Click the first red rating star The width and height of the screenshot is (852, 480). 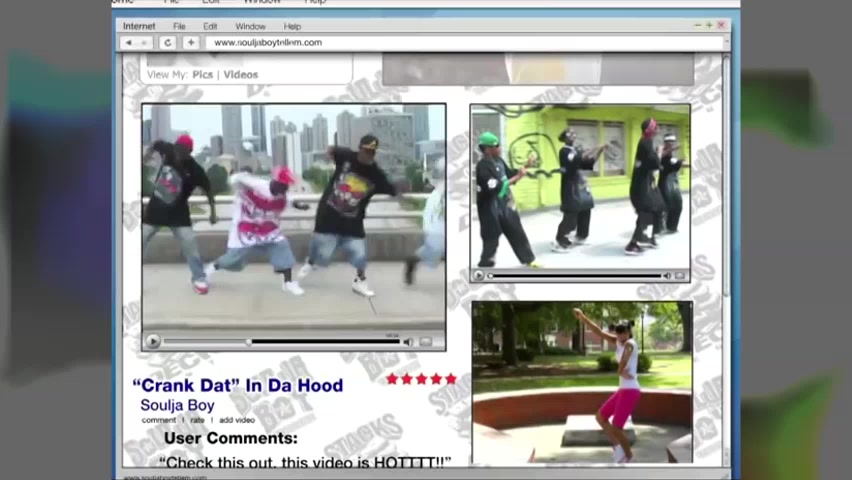point(392,379)
